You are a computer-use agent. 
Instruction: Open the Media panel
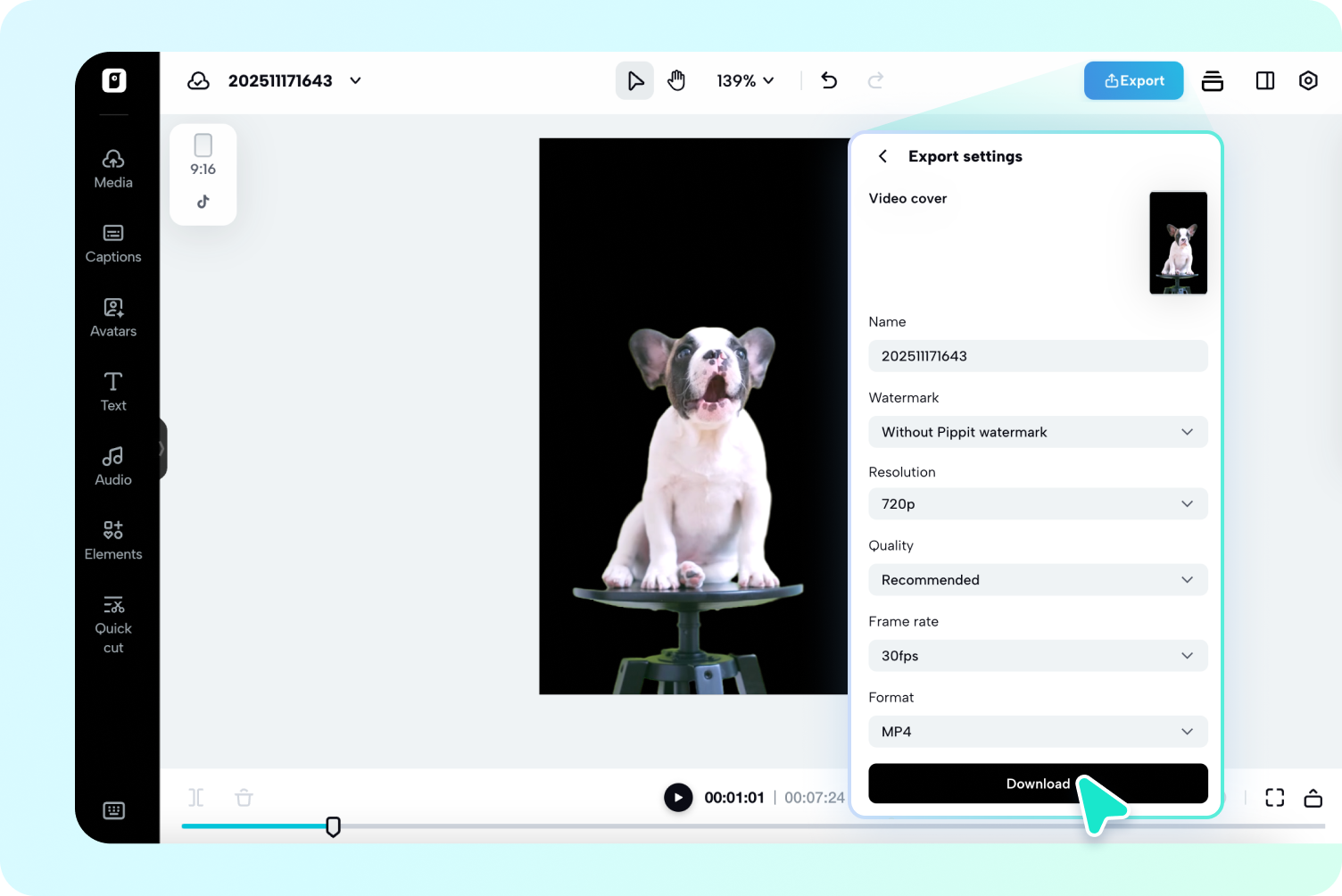113,169
